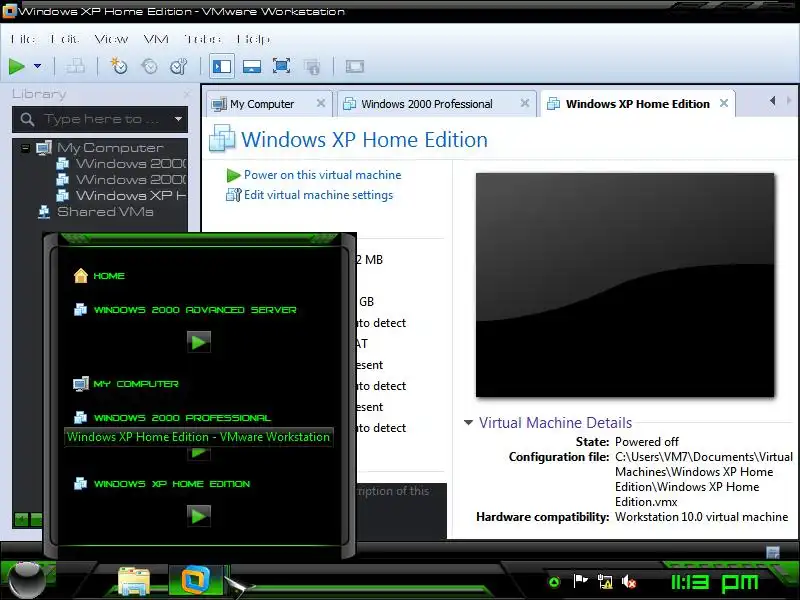The width and height of the screenshot is (800, 600).
Task: Click Windows 2000 Advanced Server in popup
Action: [x=195, y=310]
